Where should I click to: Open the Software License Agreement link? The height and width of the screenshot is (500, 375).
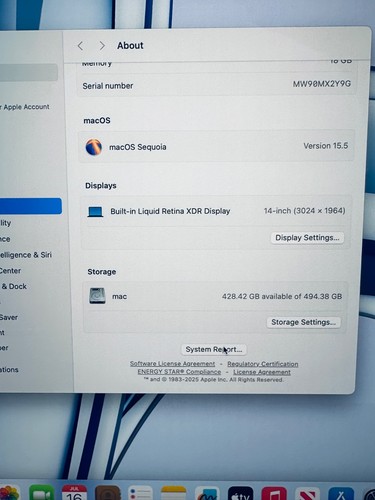coord(172,364)
